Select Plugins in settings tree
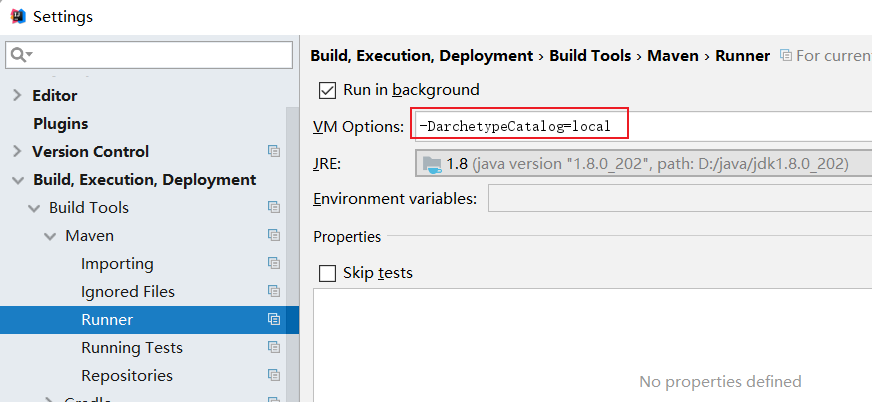872x402 pixels. click(61, 123)
